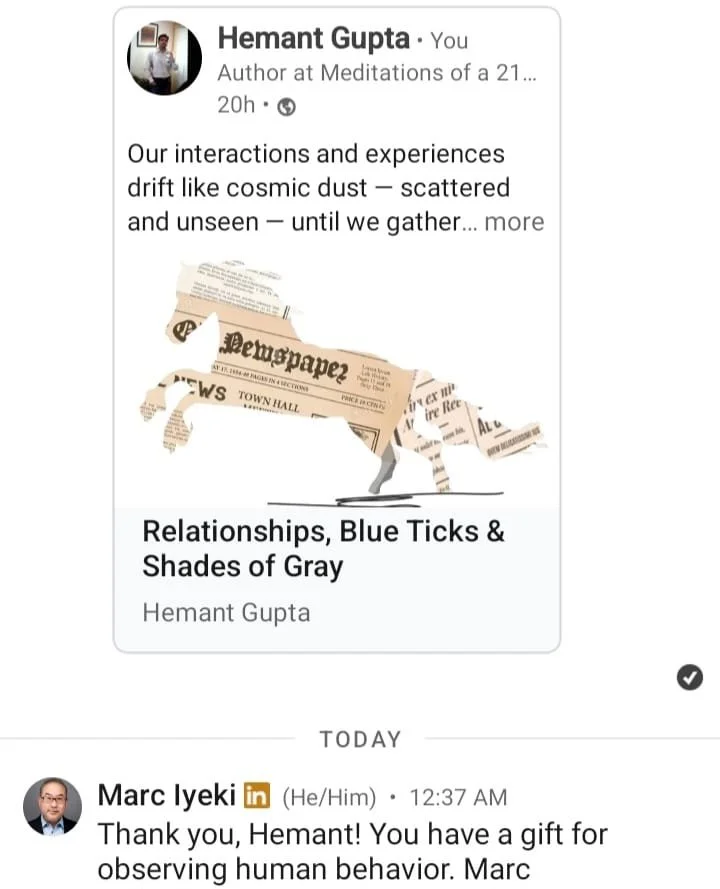
Task: Open Hemant Gupta's profile picture
Action: coord(164,58)
